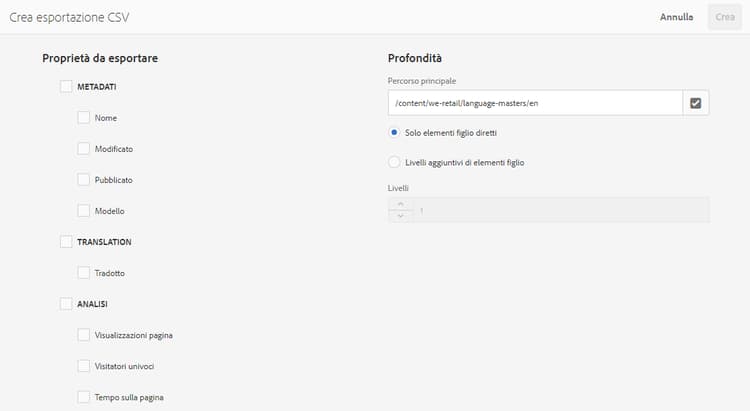The image size is (750, 411).
Task: Toggle the TRANSLATION group checkbox
Action: point(66,242)
